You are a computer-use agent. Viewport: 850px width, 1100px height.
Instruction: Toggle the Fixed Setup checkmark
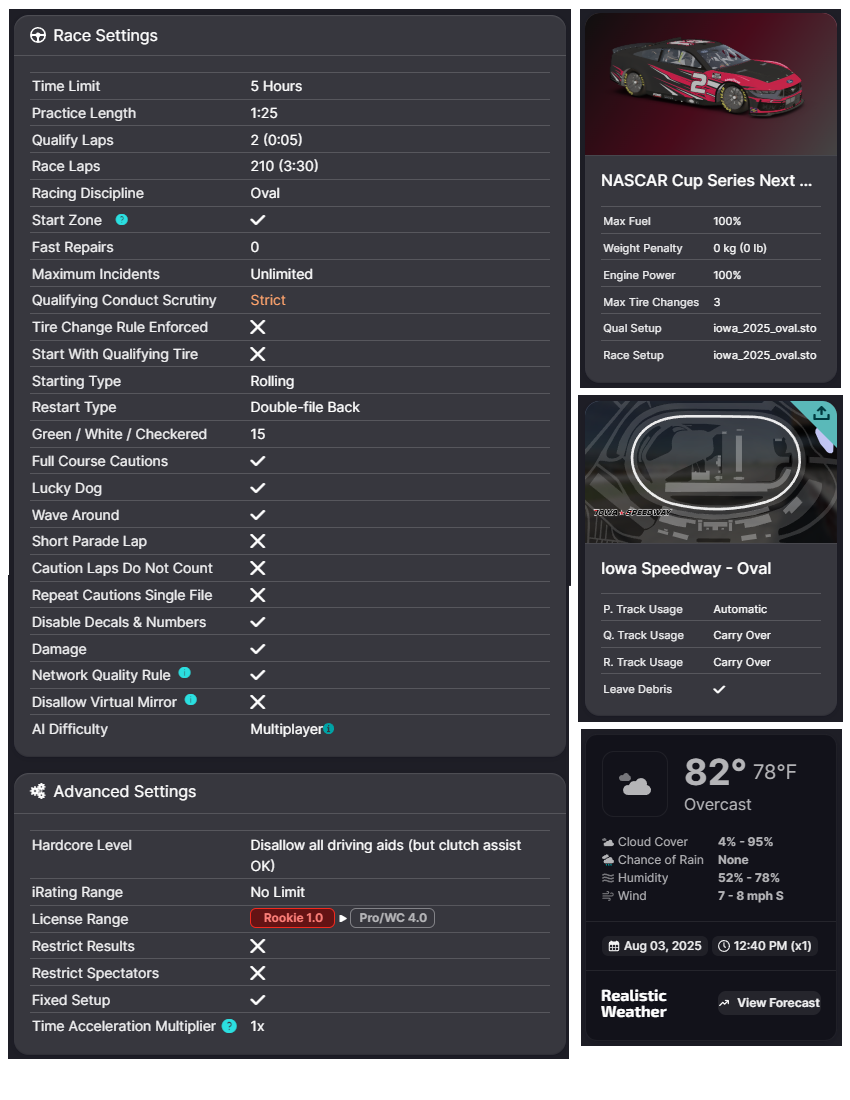tap(257, 1000)
